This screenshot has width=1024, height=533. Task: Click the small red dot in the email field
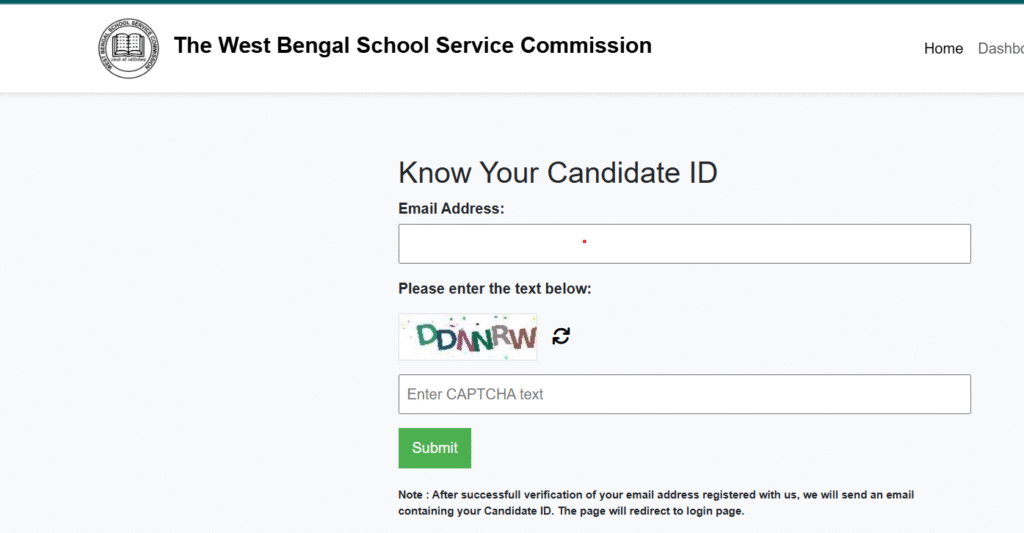[584, 242]
